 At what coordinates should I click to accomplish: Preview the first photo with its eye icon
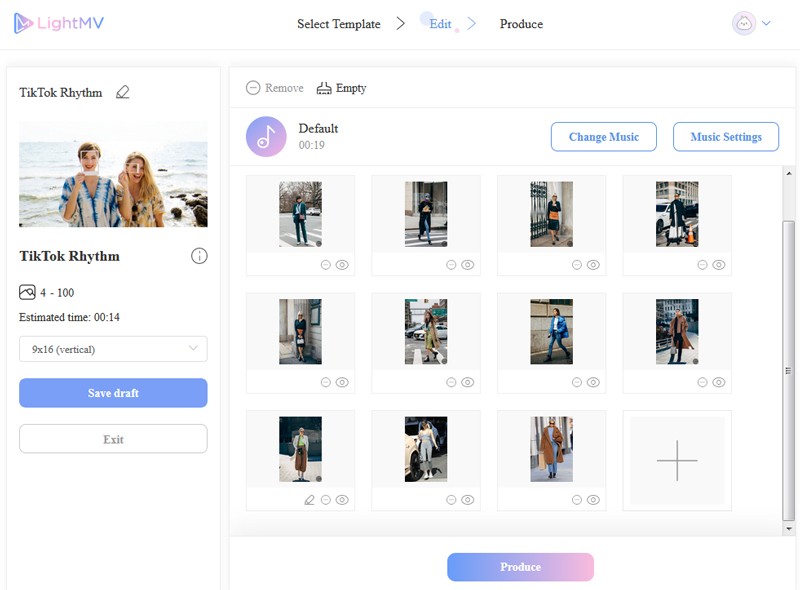[x=339, y=265]
